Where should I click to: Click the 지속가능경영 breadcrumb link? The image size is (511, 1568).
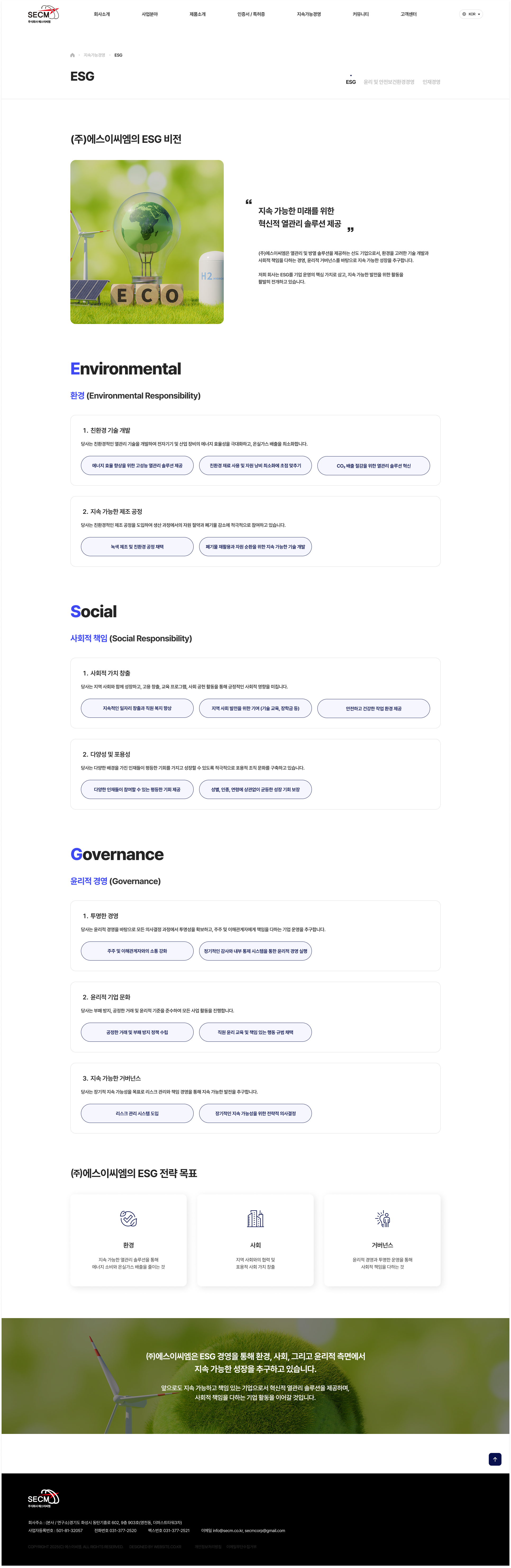(94, 55)
